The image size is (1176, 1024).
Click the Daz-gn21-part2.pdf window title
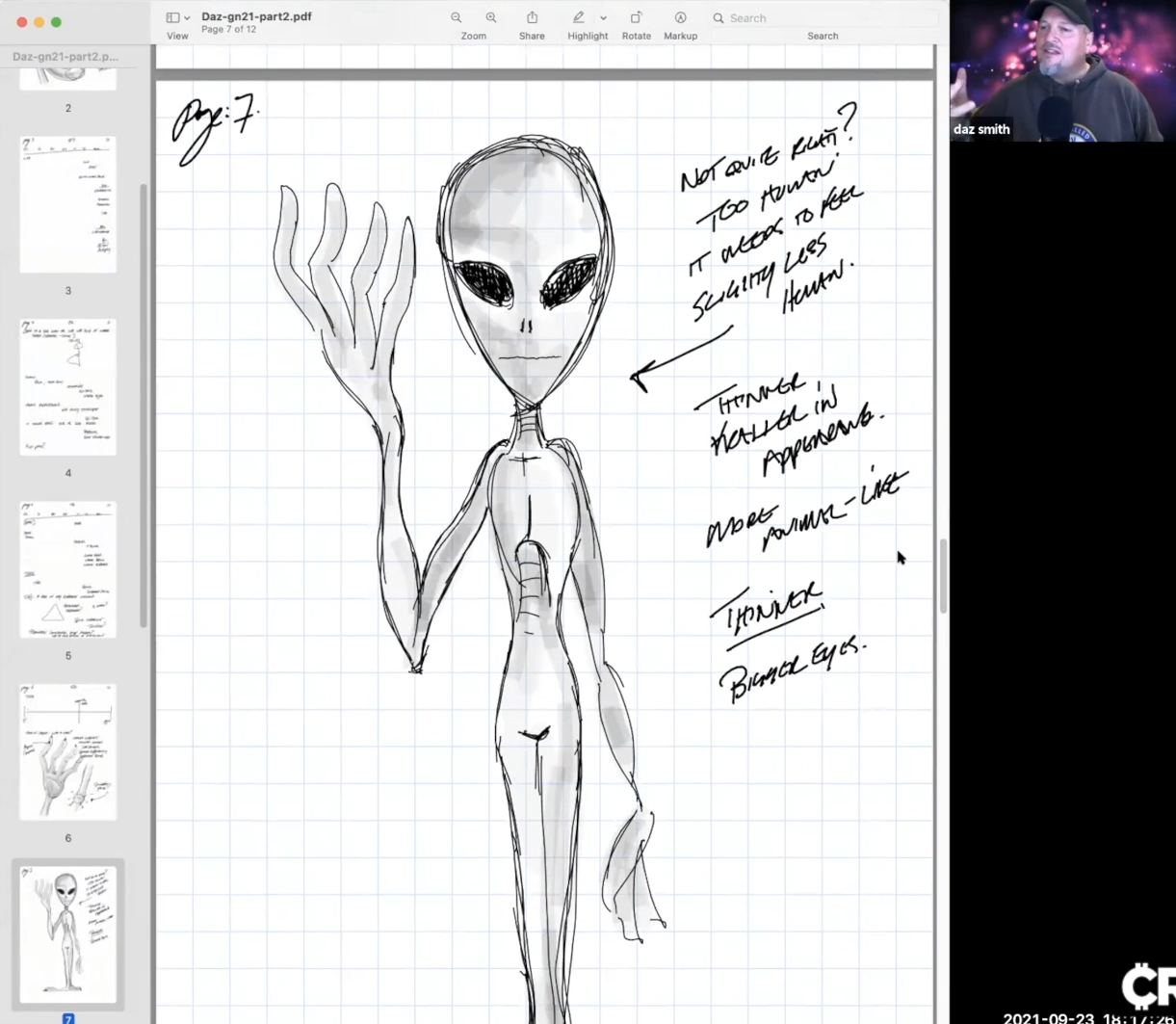tap(256, 16)
